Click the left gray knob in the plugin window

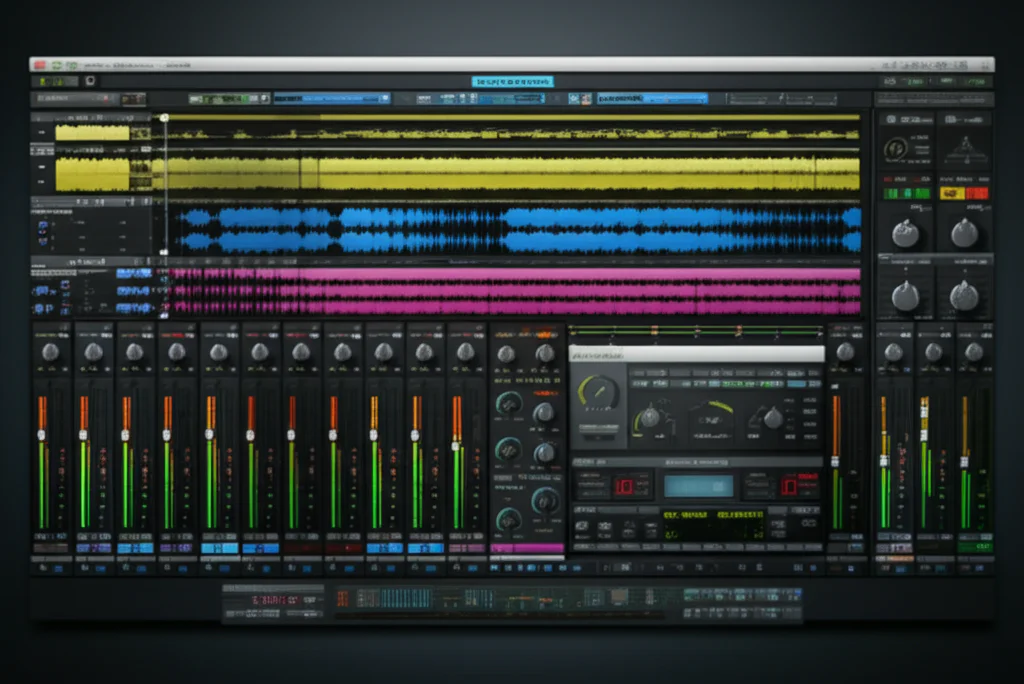tap(650, 417)
